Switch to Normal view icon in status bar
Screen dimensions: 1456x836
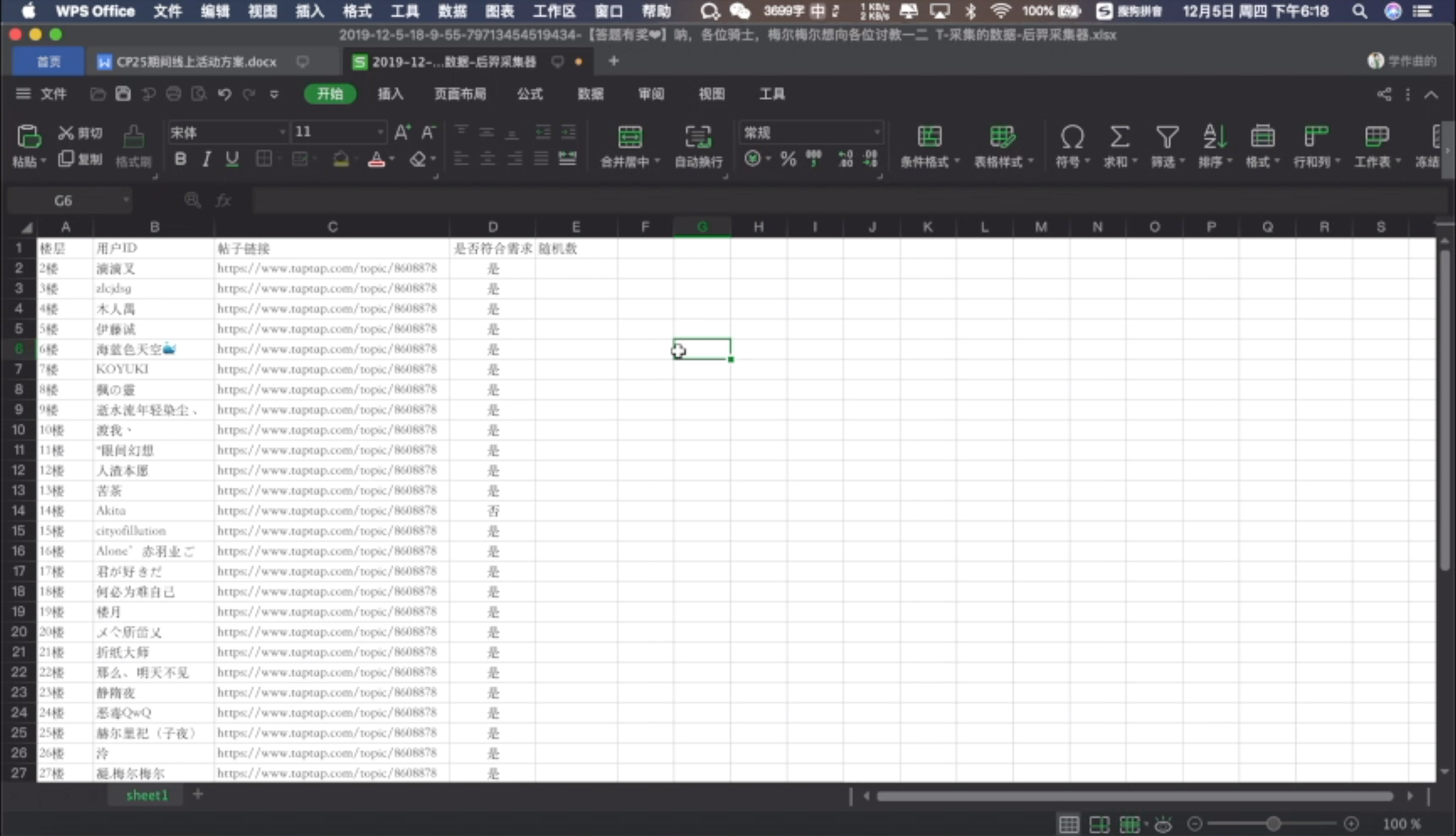pyautogui.click(x=1068, y=824)
